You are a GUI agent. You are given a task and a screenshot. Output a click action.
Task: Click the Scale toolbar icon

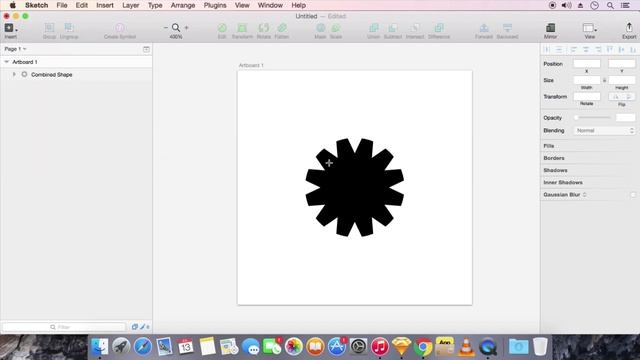(x=336, y=28)
